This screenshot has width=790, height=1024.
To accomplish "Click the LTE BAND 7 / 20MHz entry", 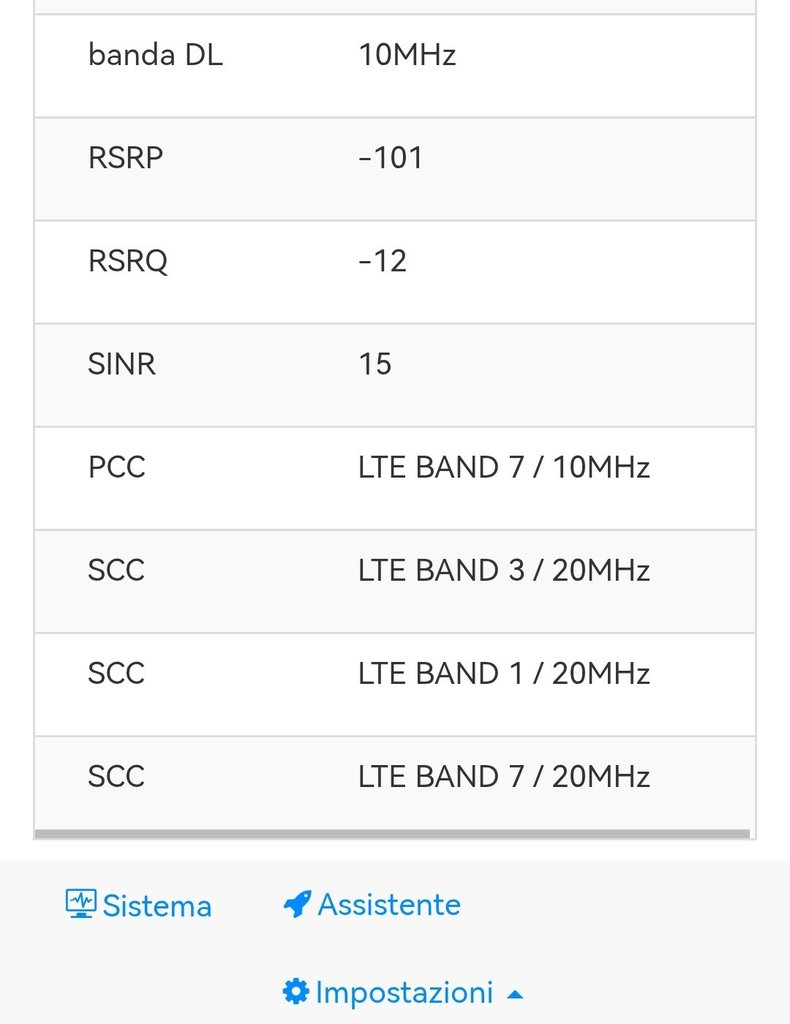I will pos(504,776).
